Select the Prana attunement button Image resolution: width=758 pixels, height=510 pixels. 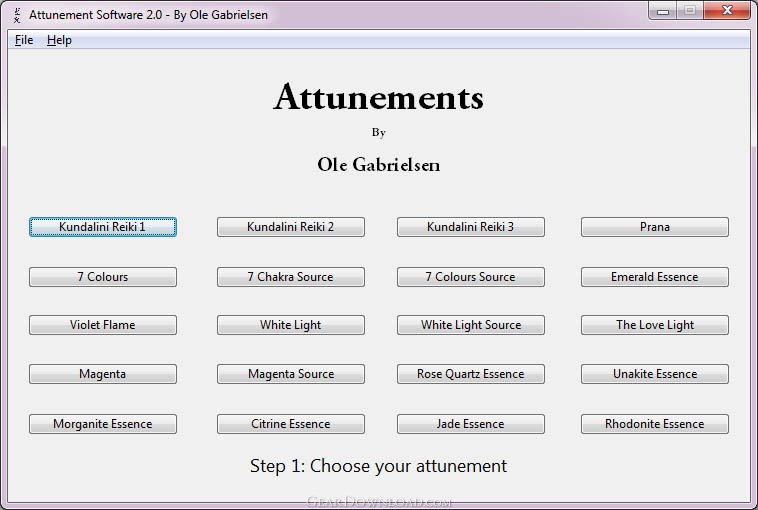(655, 227)
